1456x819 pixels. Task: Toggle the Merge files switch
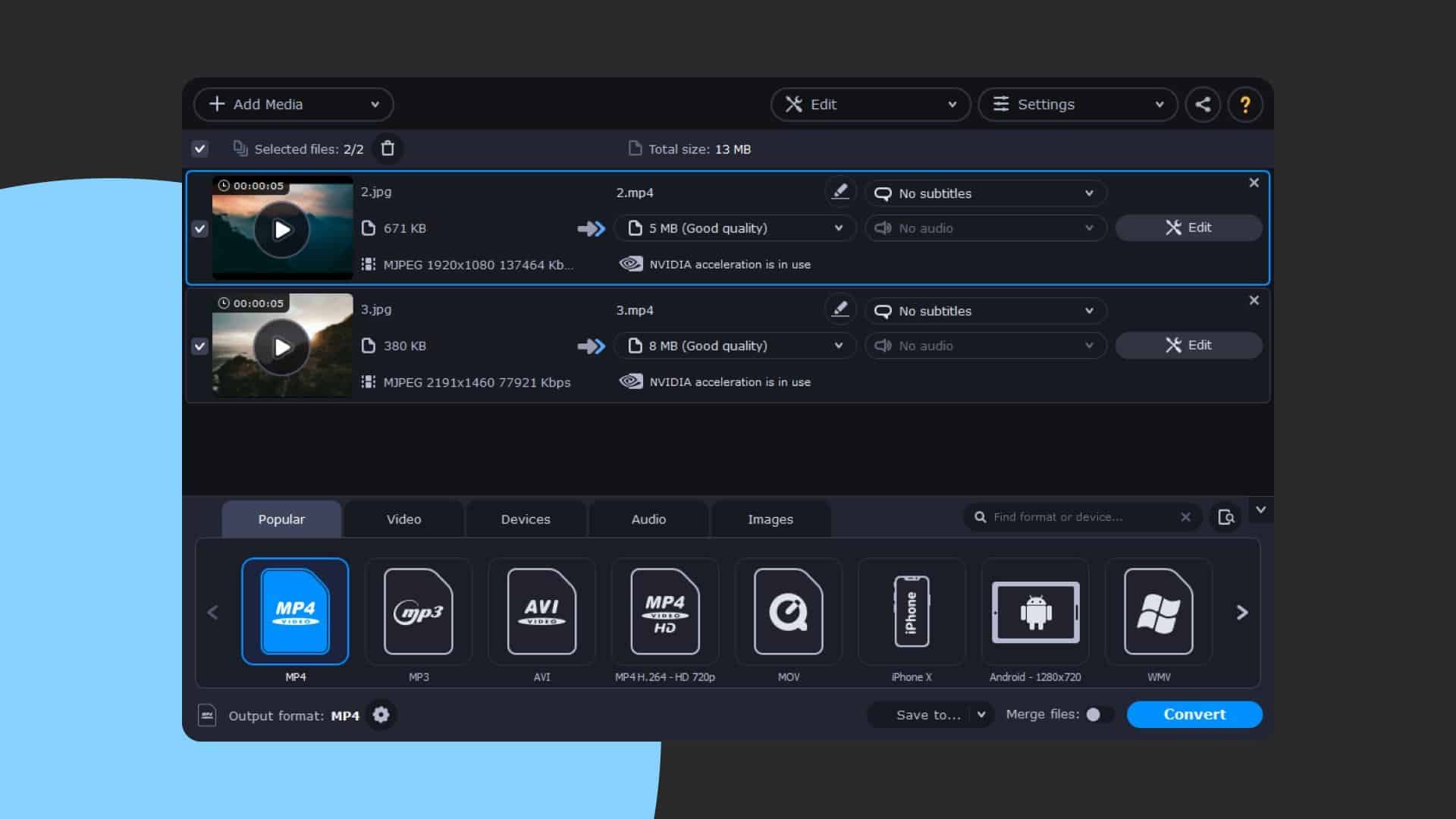(1098, 714)
